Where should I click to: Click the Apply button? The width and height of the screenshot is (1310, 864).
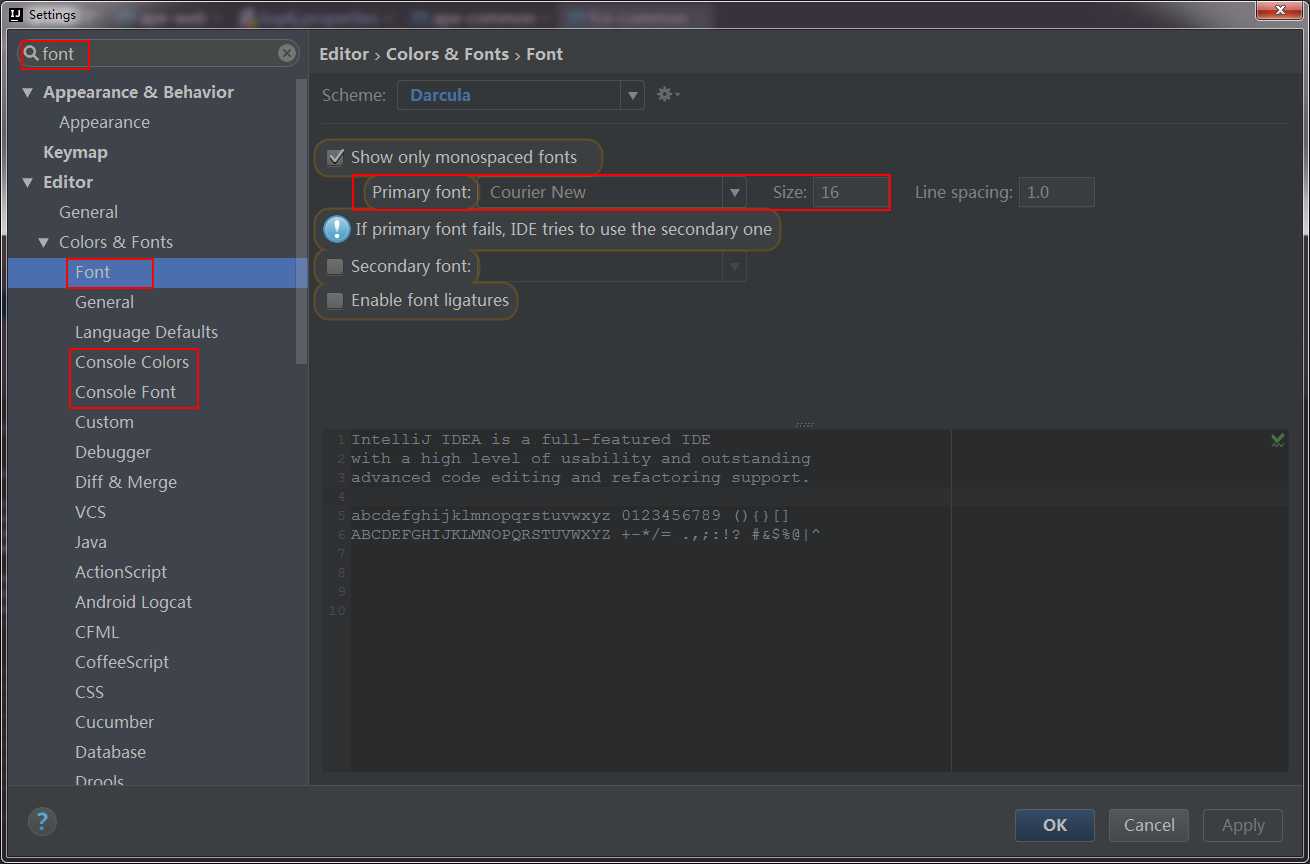[x=1243, y=825]
